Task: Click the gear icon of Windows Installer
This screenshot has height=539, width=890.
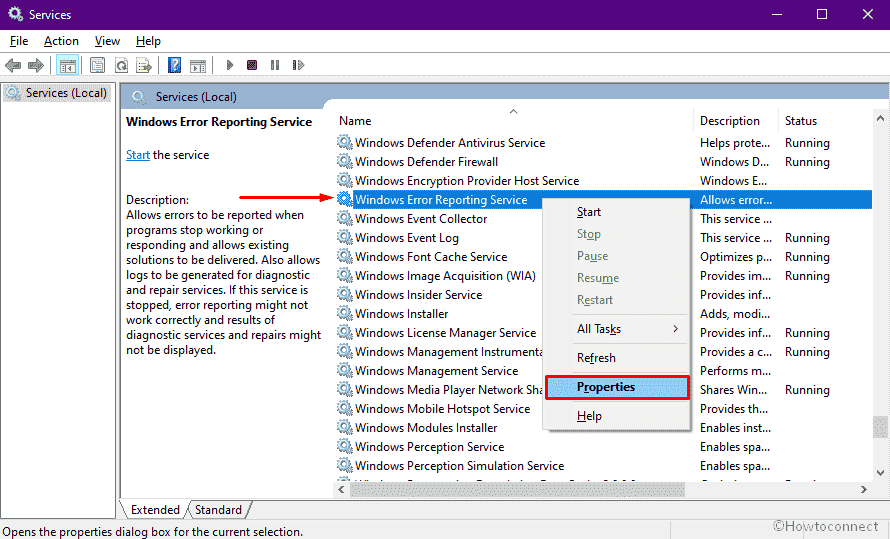Action: tap(344, 313)
